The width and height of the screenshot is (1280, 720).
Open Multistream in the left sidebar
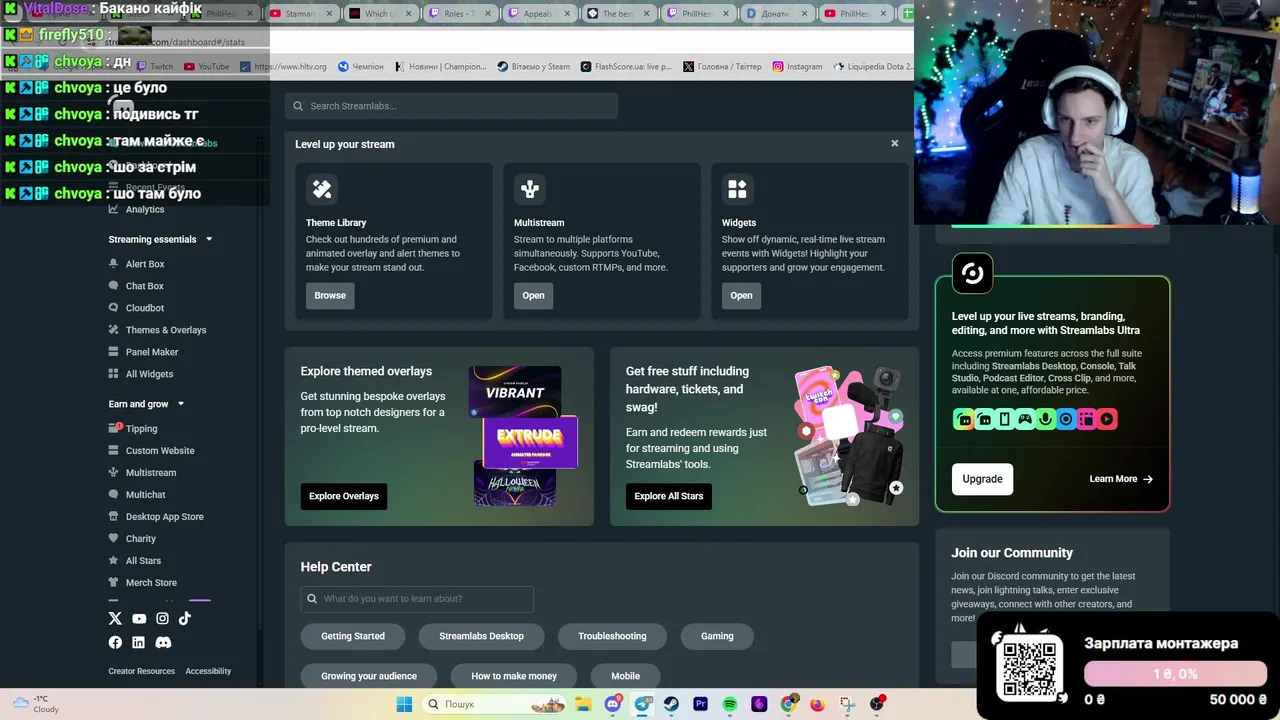coord(142,473)
